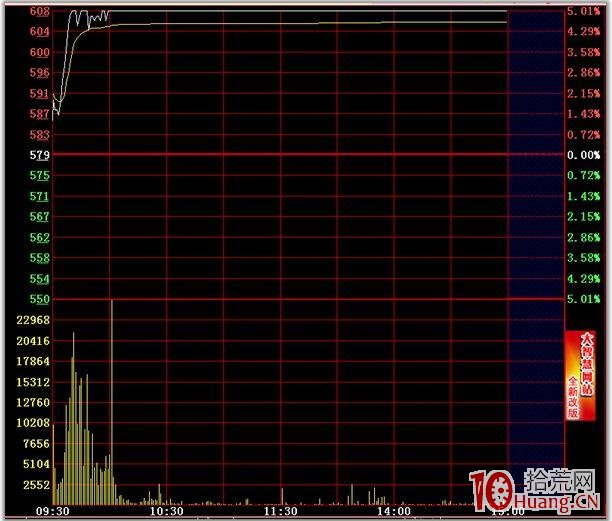Click the 10:30 time axis label
612x521 pixels.
(167, 511)
